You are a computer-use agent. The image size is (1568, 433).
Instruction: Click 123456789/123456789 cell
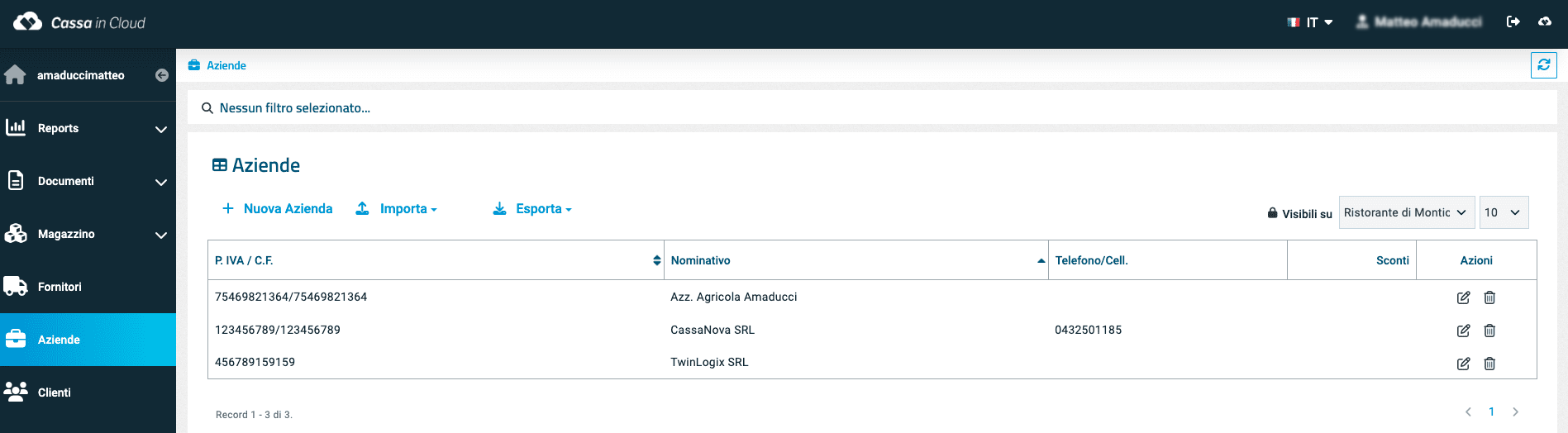[278, 330]
